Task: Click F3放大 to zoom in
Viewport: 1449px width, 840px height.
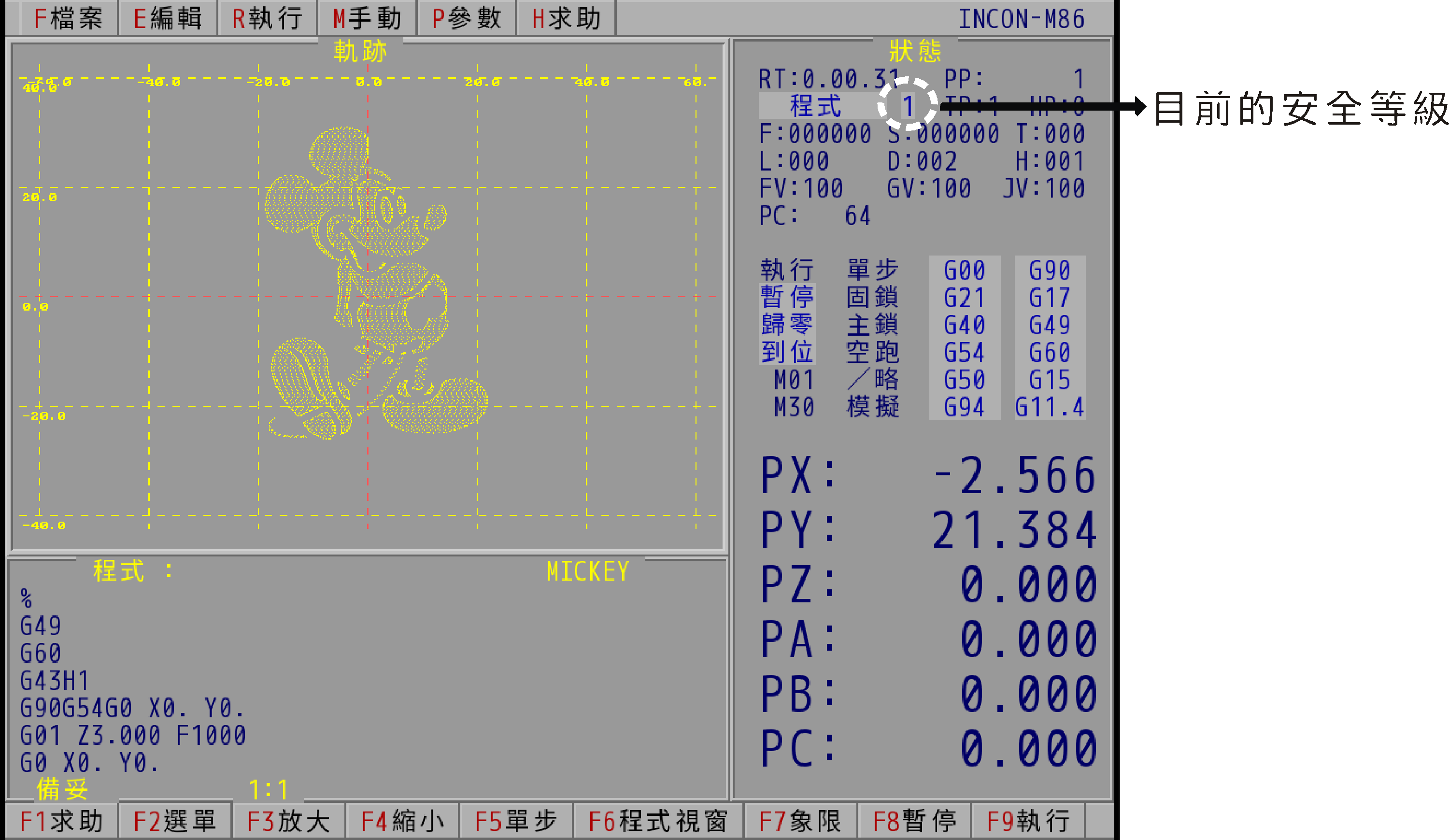Action: [289, 821]
